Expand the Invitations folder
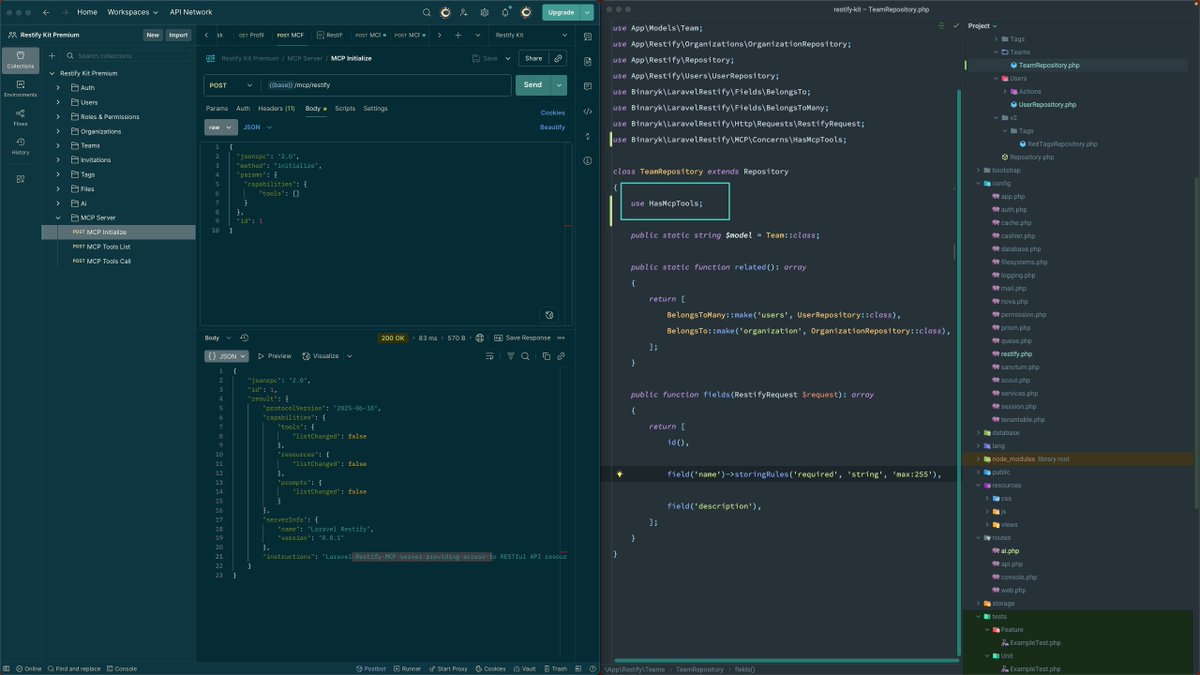 click(58, 160)
